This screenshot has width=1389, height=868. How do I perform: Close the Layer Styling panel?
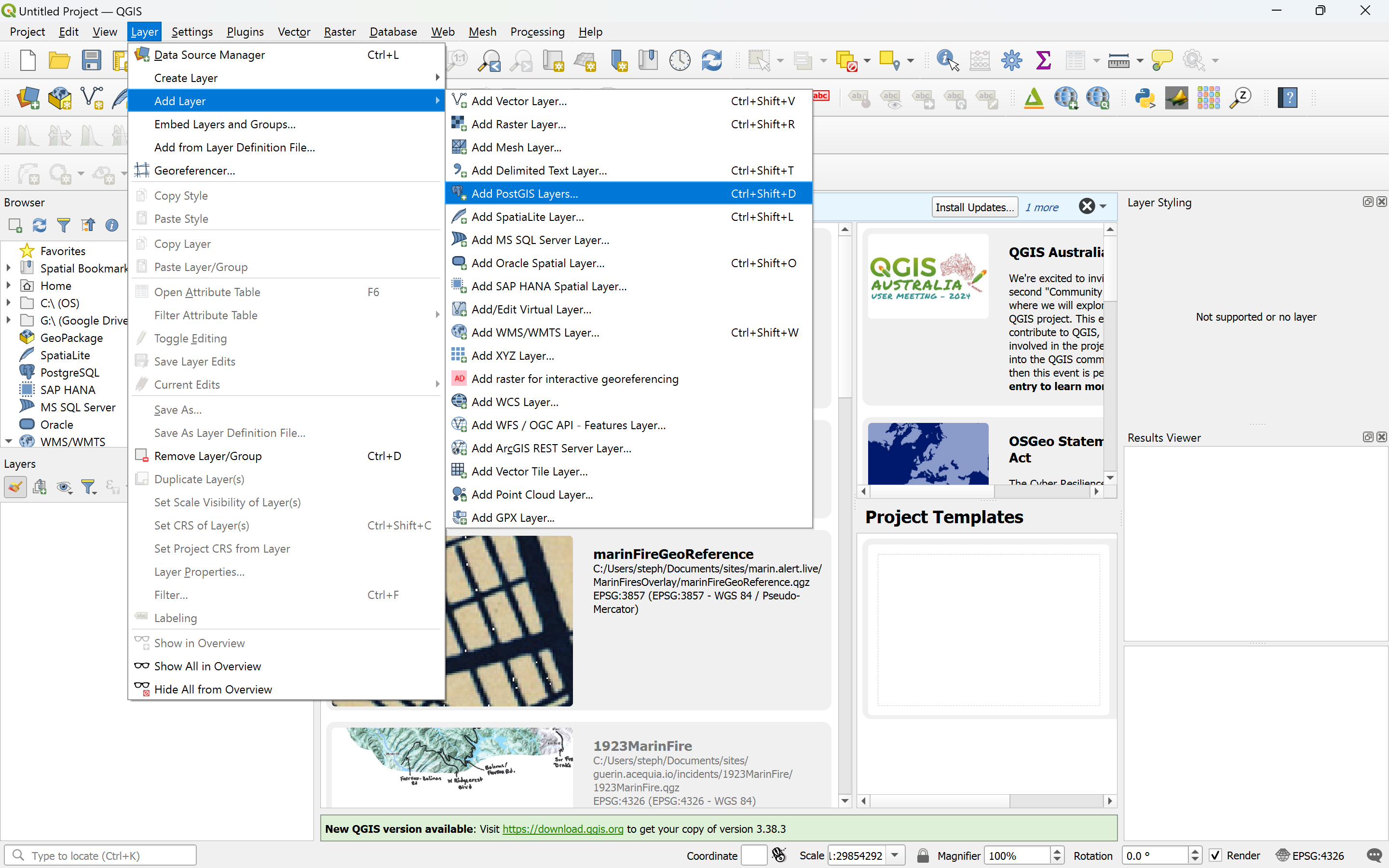pyautogui.click(x=1382, y=202)
